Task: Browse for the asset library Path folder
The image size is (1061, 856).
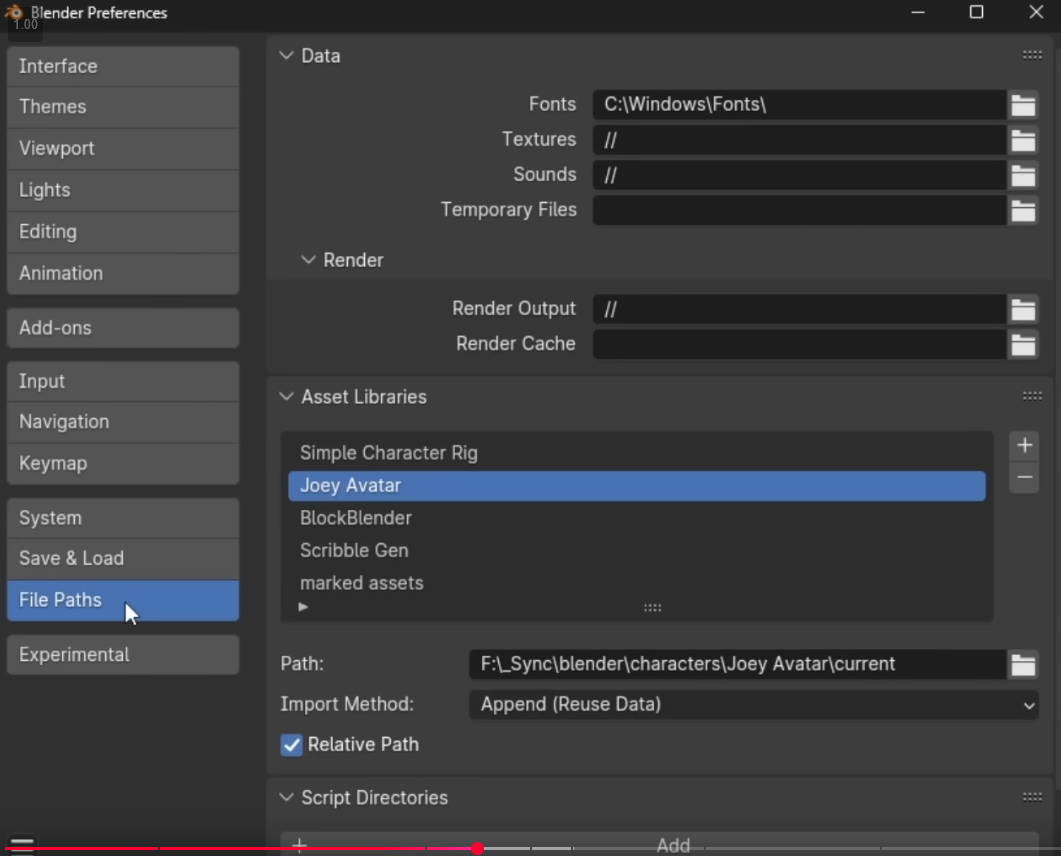Action: pyautogui.click(x=1022, y=665)
